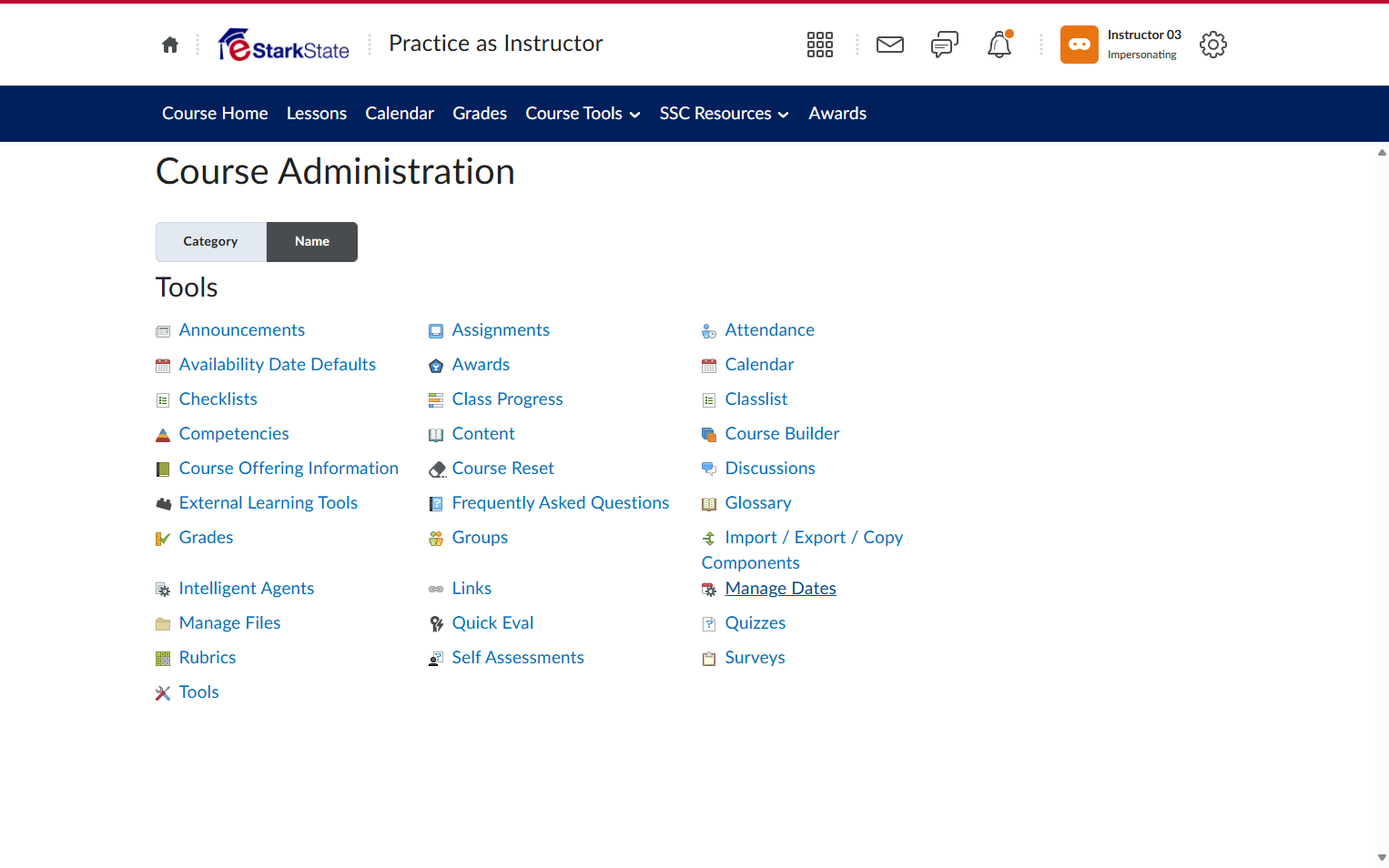Open the admin tools gear icon
The image size is (1389, 868).
(1213, 45)
